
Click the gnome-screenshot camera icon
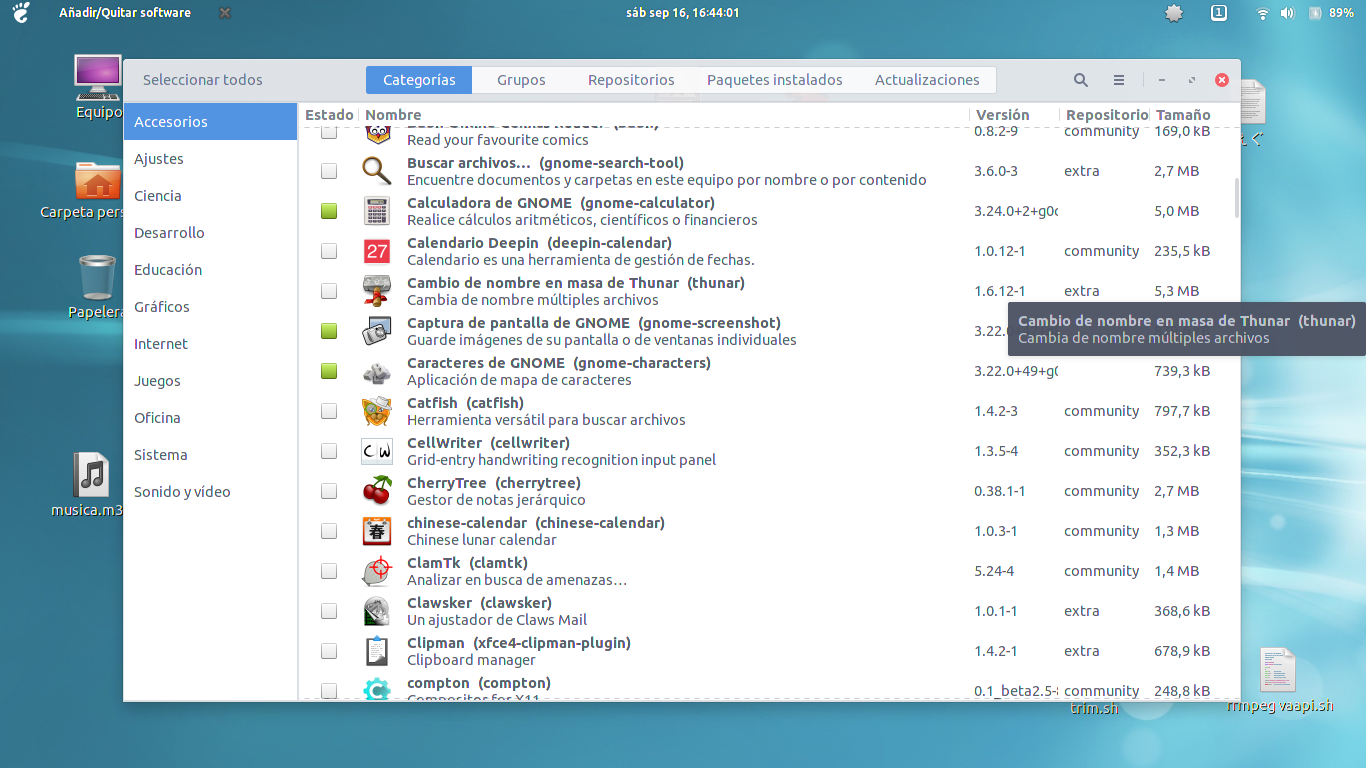tap(377, 331)
